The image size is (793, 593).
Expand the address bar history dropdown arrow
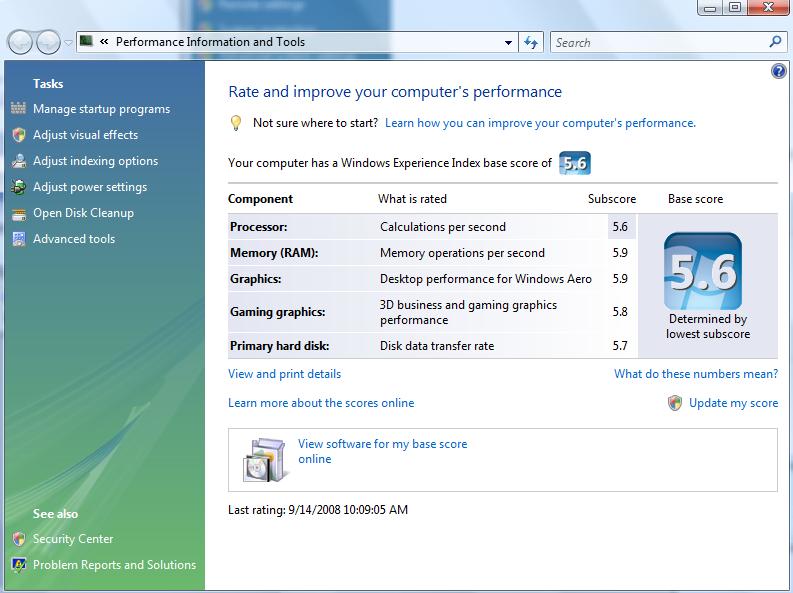pos(508,43)
